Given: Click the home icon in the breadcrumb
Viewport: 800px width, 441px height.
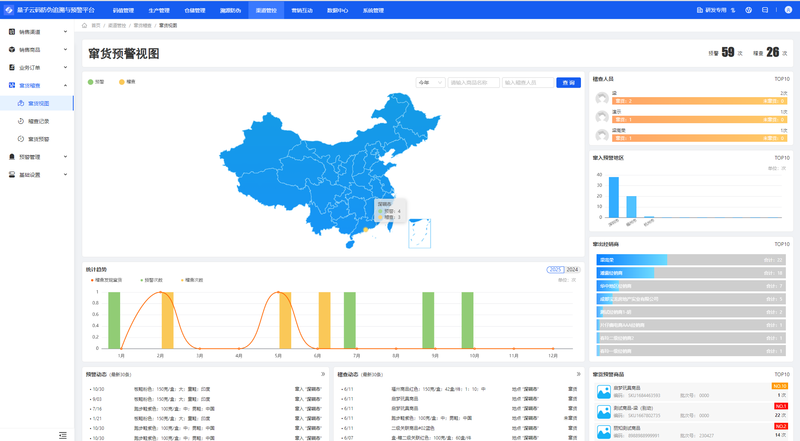Looking at the screenshot, I should pyautogui.click(x=85, y=25).
